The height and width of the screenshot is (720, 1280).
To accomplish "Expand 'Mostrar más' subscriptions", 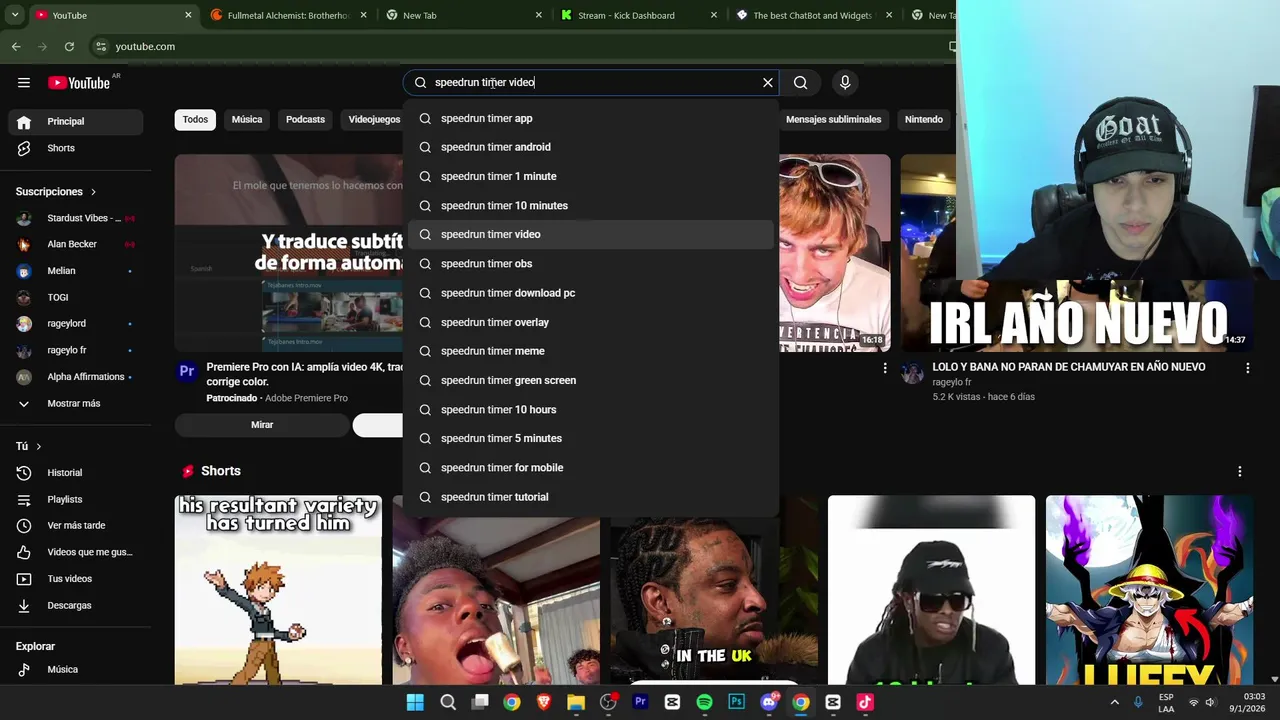I will pyautogui.click(x=76, y=403).
